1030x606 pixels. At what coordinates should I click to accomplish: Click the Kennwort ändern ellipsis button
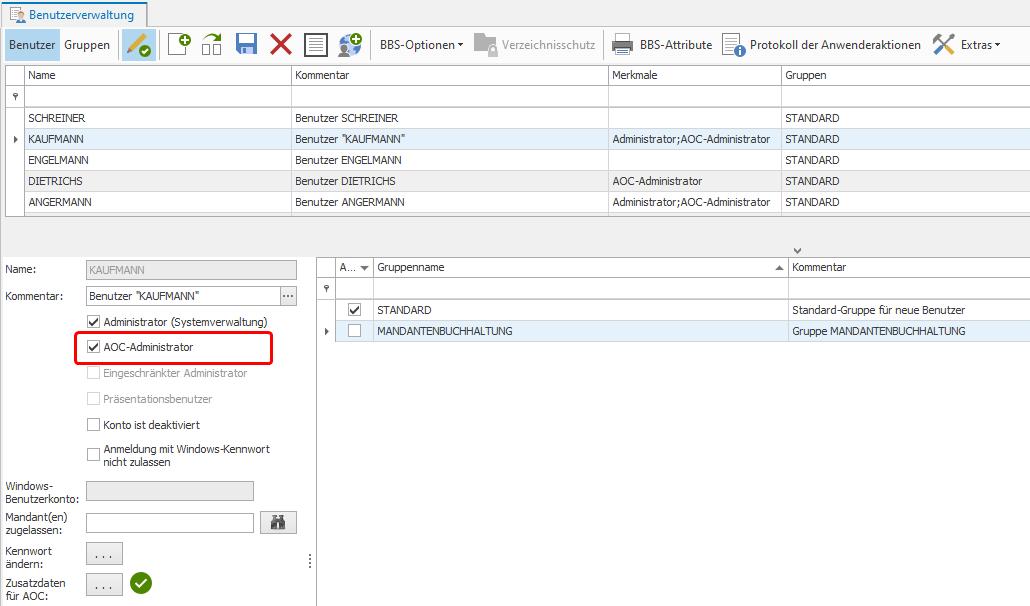[x=104, y=554]
